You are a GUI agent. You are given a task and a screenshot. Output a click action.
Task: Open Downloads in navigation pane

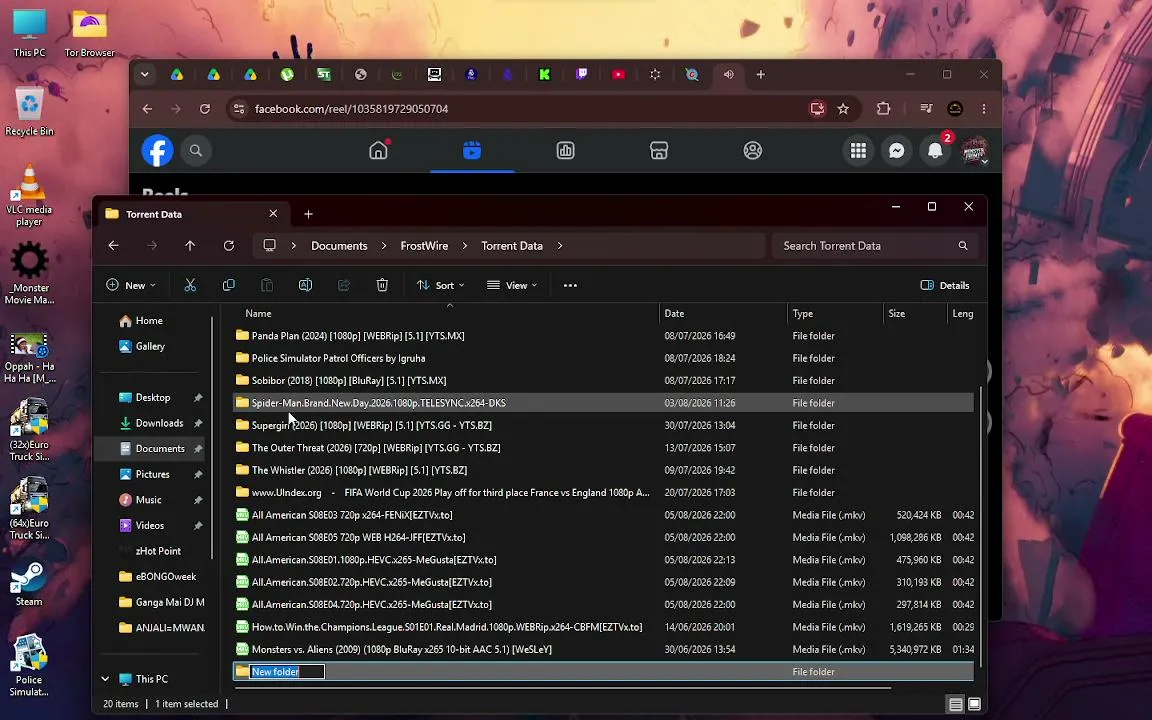[159, 423]
